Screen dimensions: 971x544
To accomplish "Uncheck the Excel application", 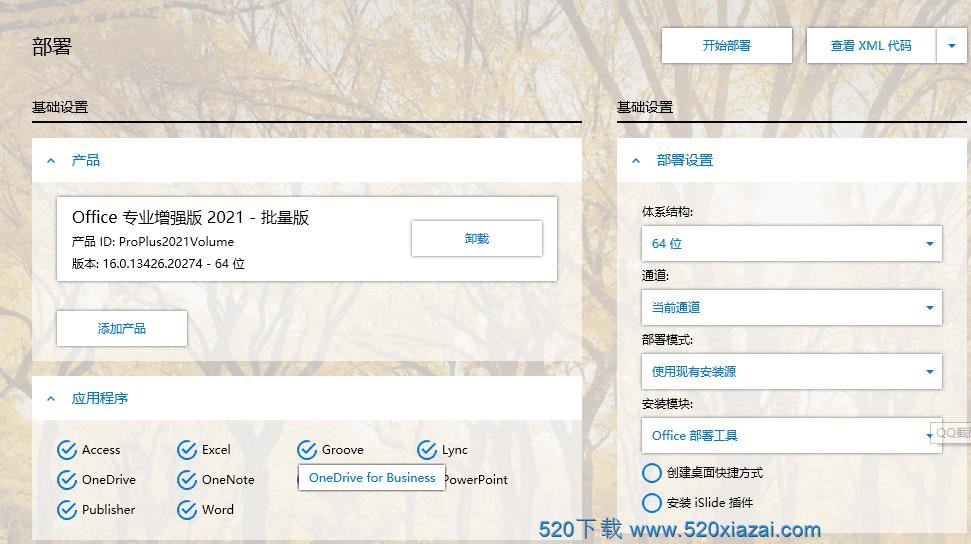I will pyautogui.click(x=187, y=450).
